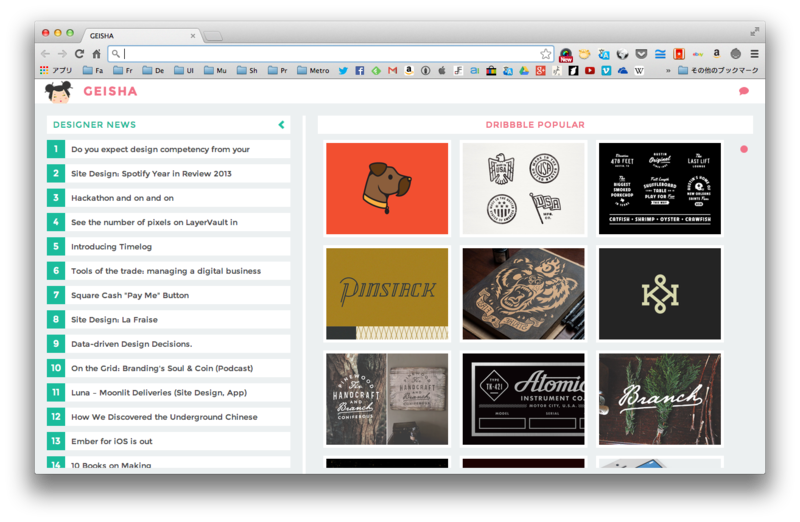Reload the GEISHA page
The width and height of the screenshot is (800, 522).
click(x=79, y=54)
